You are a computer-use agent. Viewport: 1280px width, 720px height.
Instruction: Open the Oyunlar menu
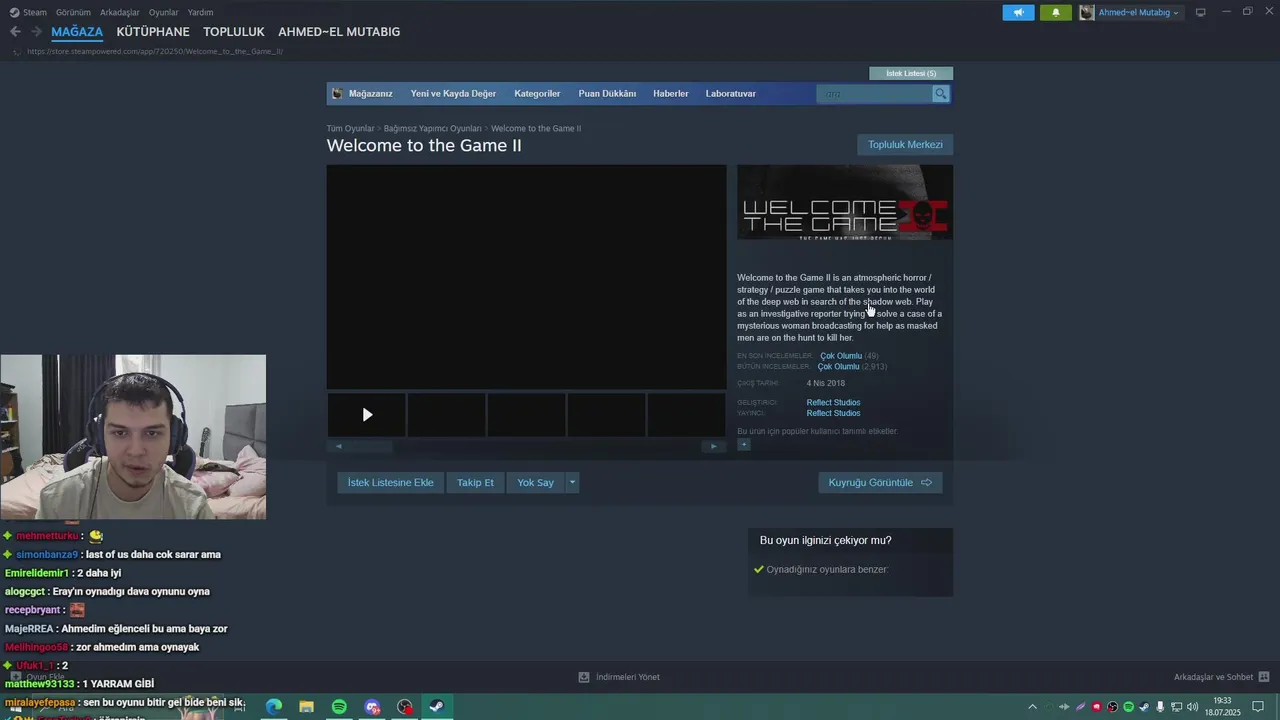(x=164, y=12)
